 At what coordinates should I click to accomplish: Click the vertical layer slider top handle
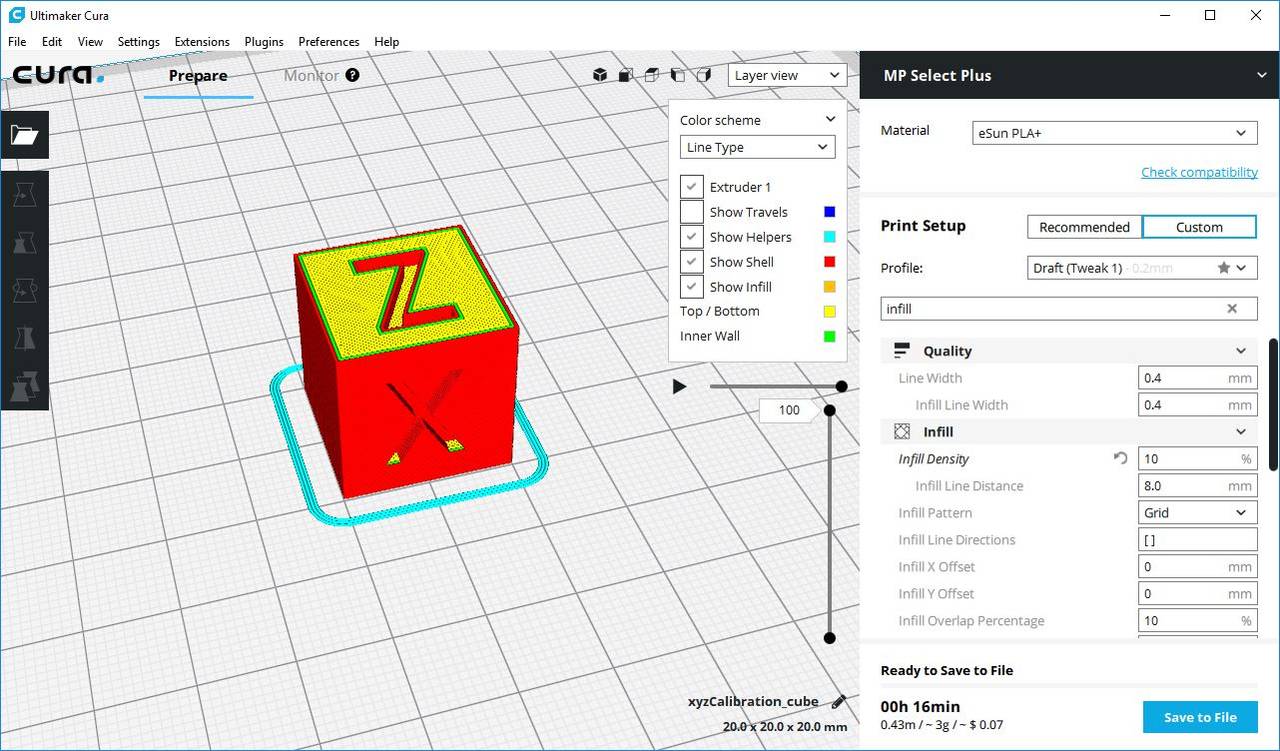[829, 410]
